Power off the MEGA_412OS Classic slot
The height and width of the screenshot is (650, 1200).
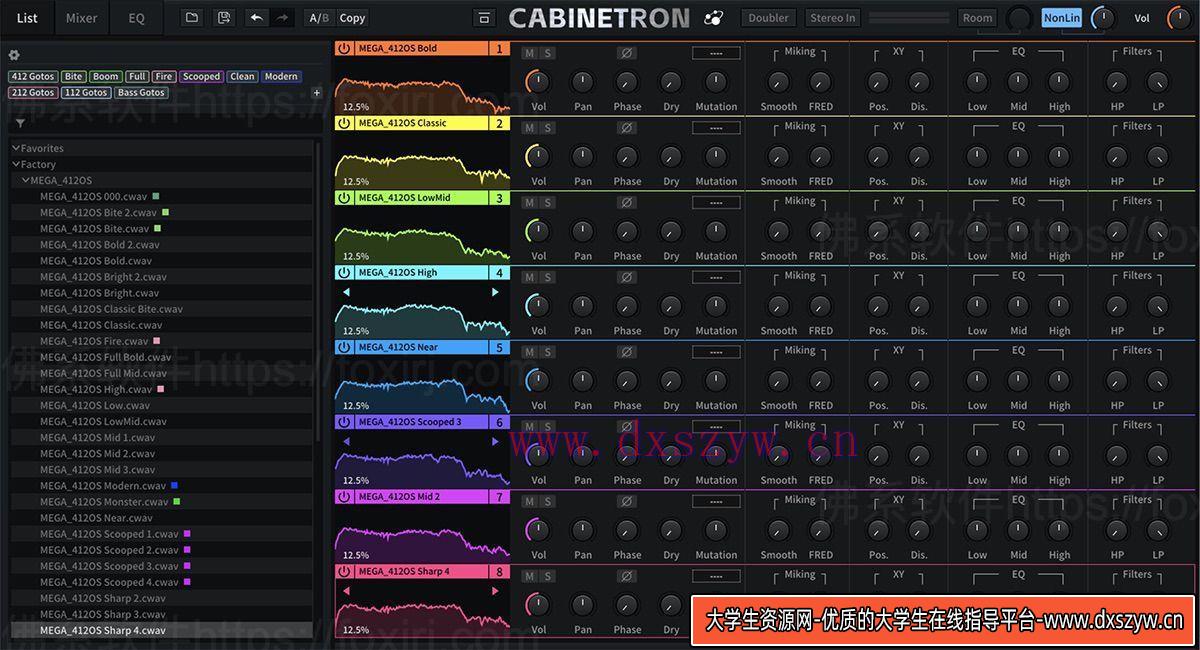344,123
